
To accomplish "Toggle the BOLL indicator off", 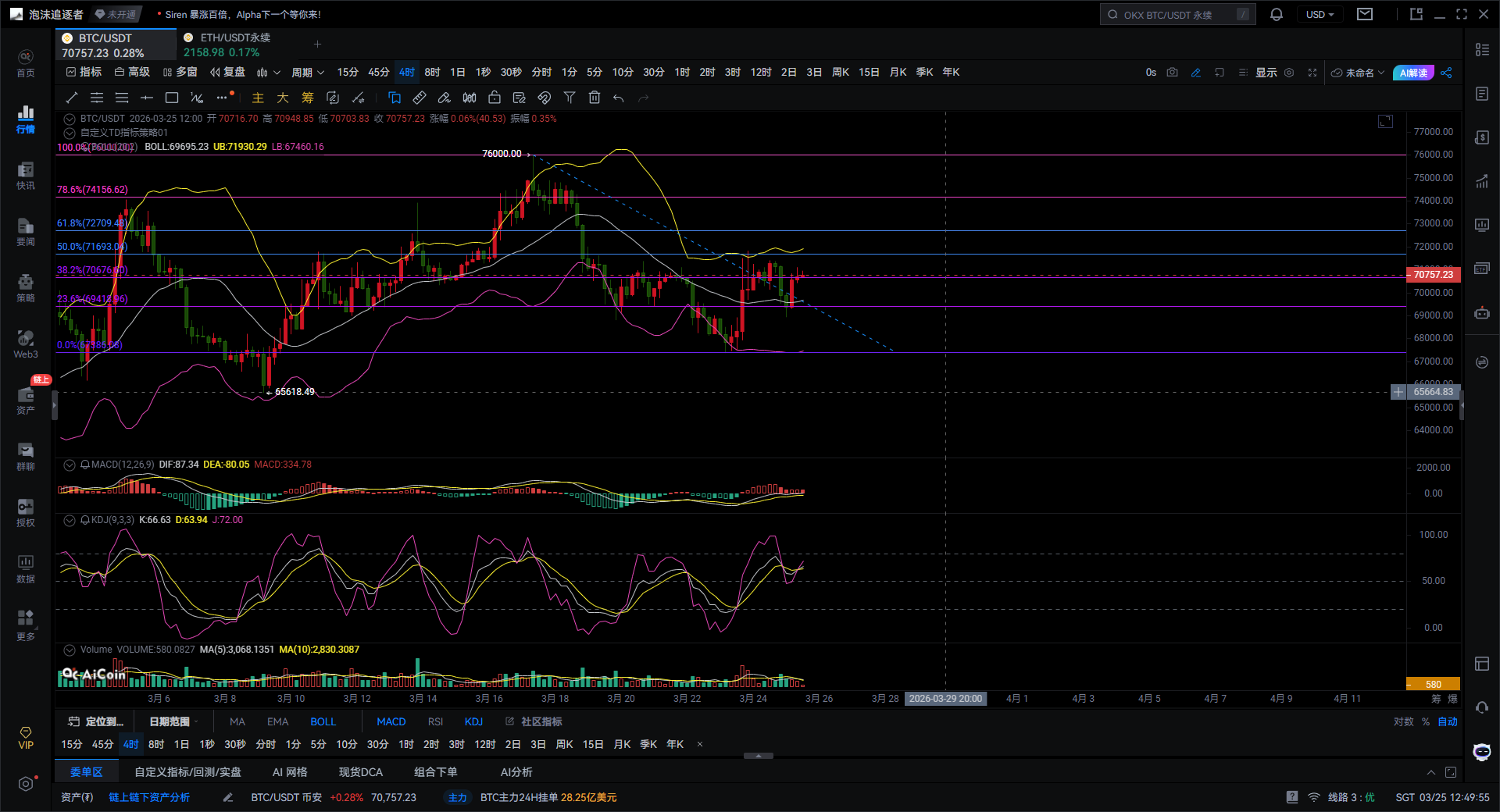I will pyautogui.click(x=323, y=721).
